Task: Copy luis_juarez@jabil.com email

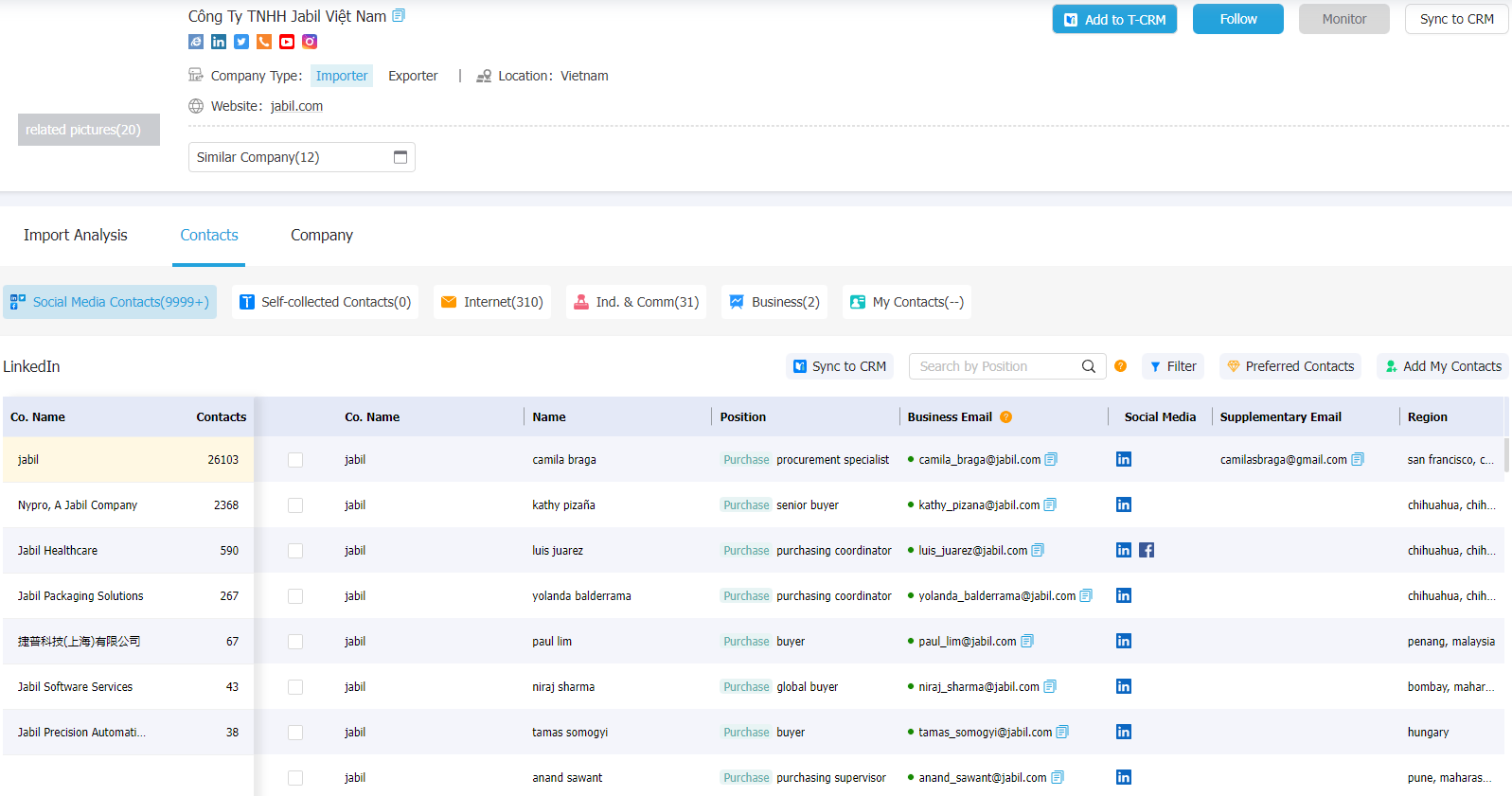Action: tap(1038, 551)
